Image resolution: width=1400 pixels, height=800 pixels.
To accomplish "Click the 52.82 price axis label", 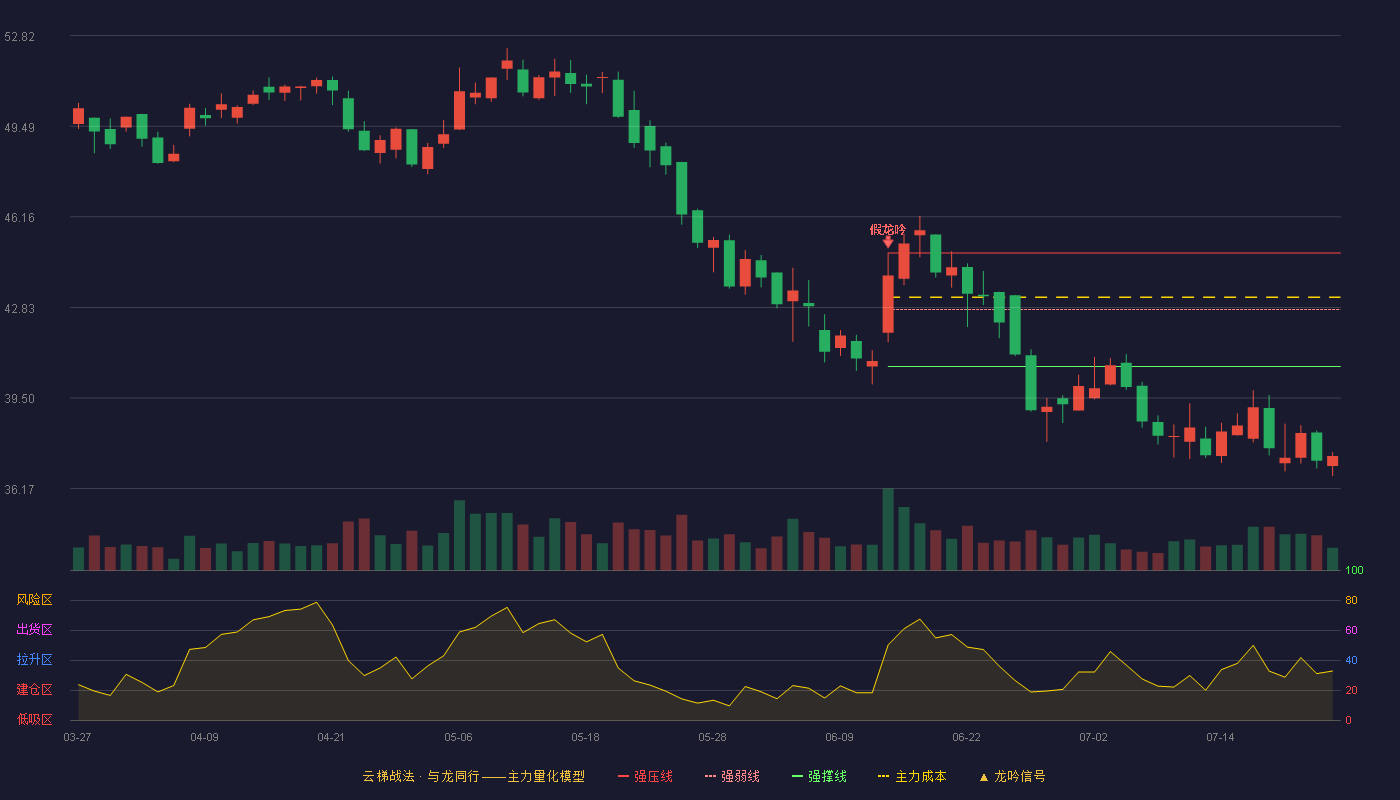I will pyautogui.click(x=20, y=37).
